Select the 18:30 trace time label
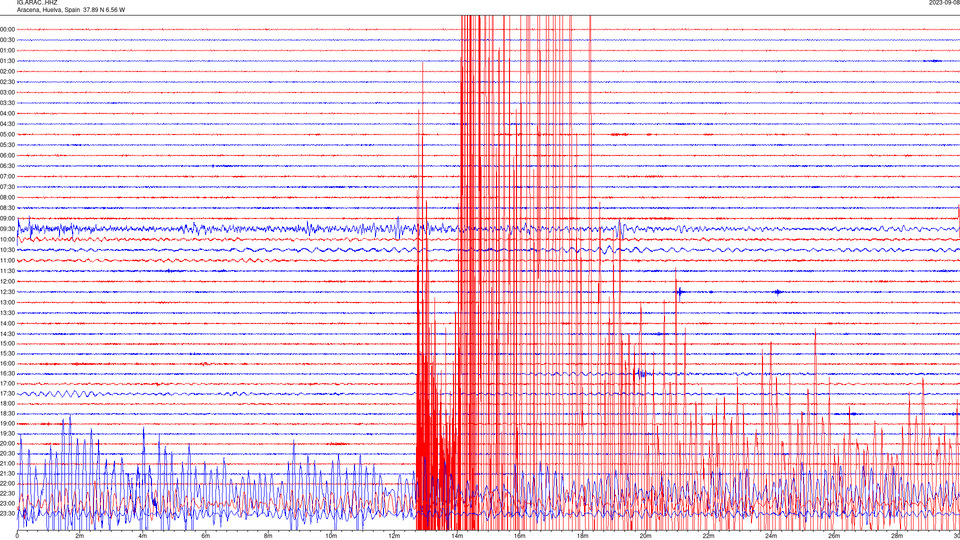This screenshot has width=960, height=540. click(x=7, y=414)
